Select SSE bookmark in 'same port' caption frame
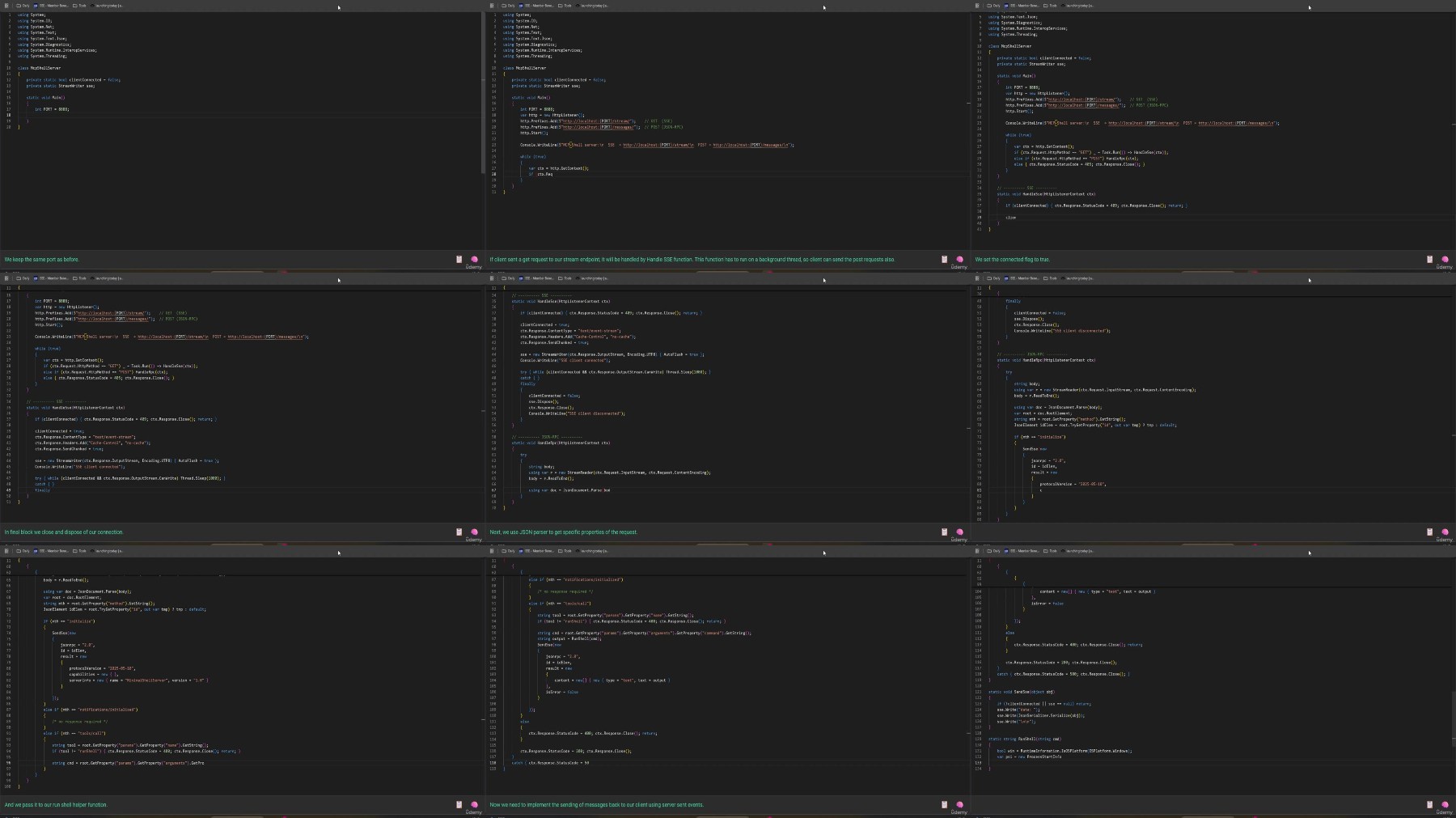The width and height of the screenshot is (1456, 818). click(x=51, y=6)
